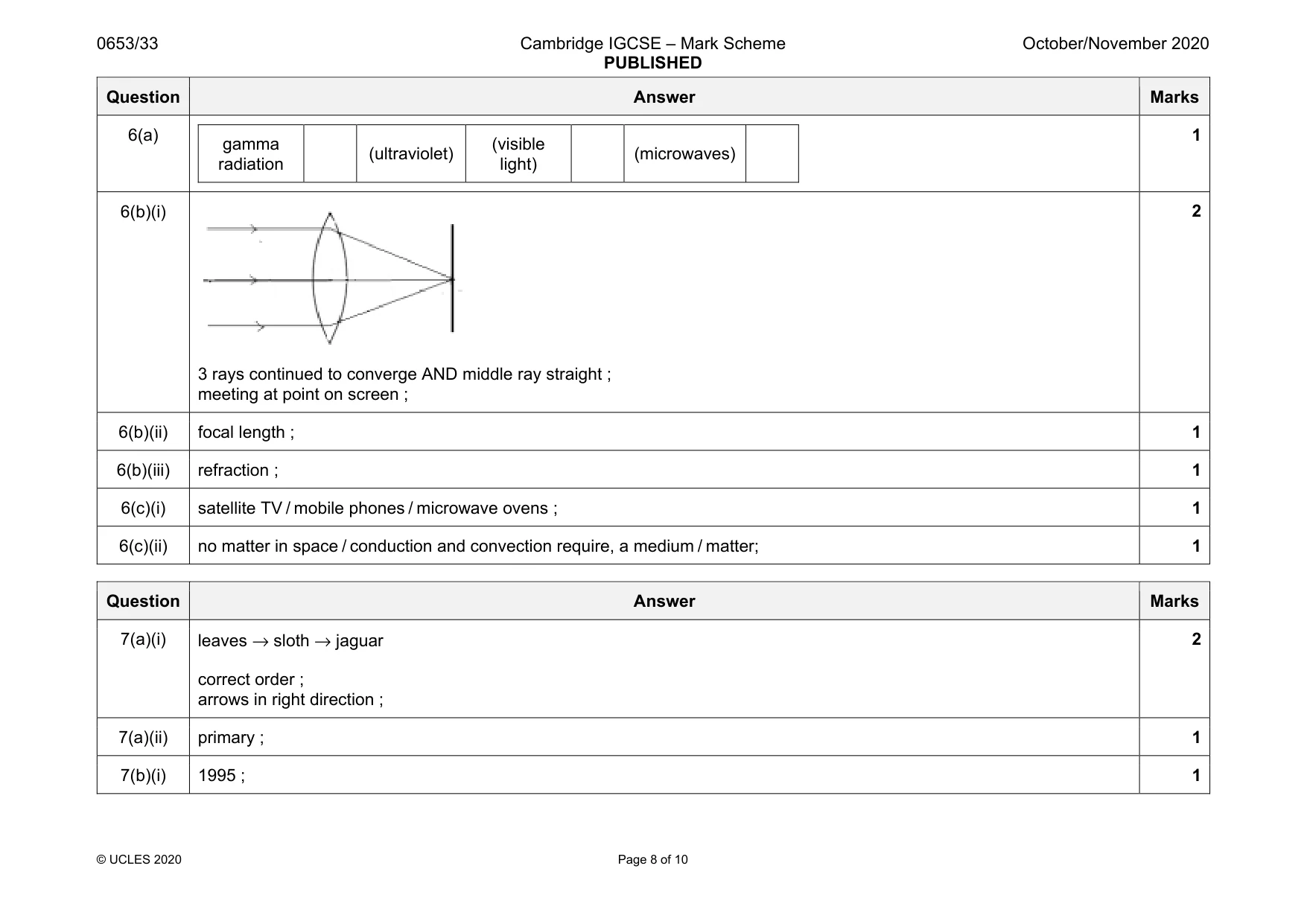Click question number 7(a)(ii)
The width and height of the screenshot is (1307, 924).
click(x=143, y=737)
